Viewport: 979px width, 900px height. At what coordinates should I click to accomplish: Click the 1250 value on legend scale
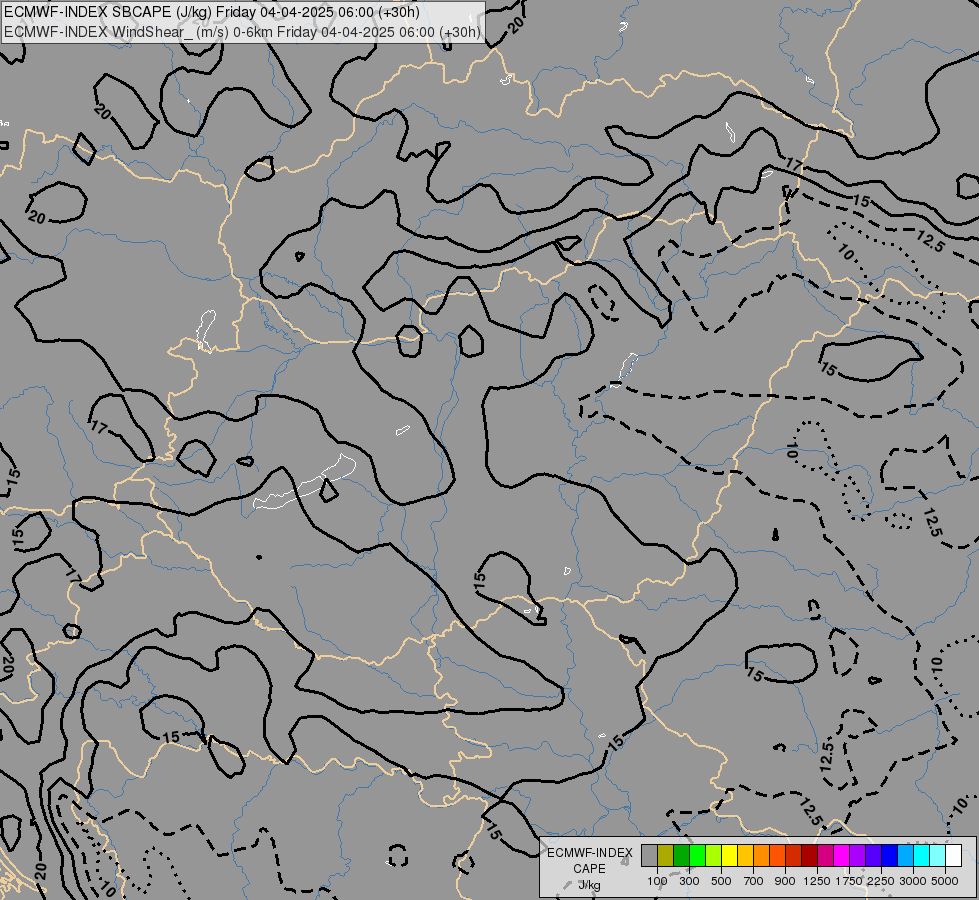pyautogui.click(x=817, y=881)
